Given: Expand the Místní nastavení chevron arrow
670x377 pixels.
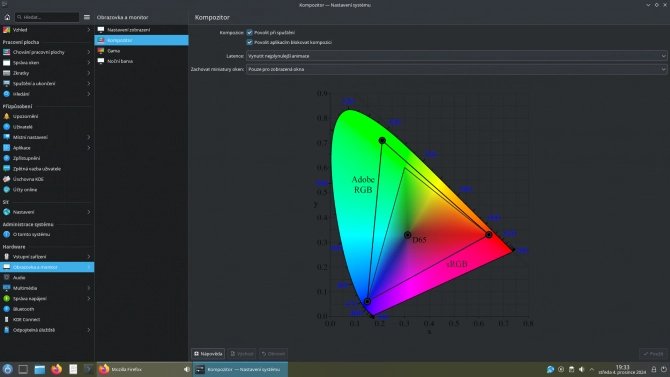Looking at the screenshot, I should click(x=88, y=137).
